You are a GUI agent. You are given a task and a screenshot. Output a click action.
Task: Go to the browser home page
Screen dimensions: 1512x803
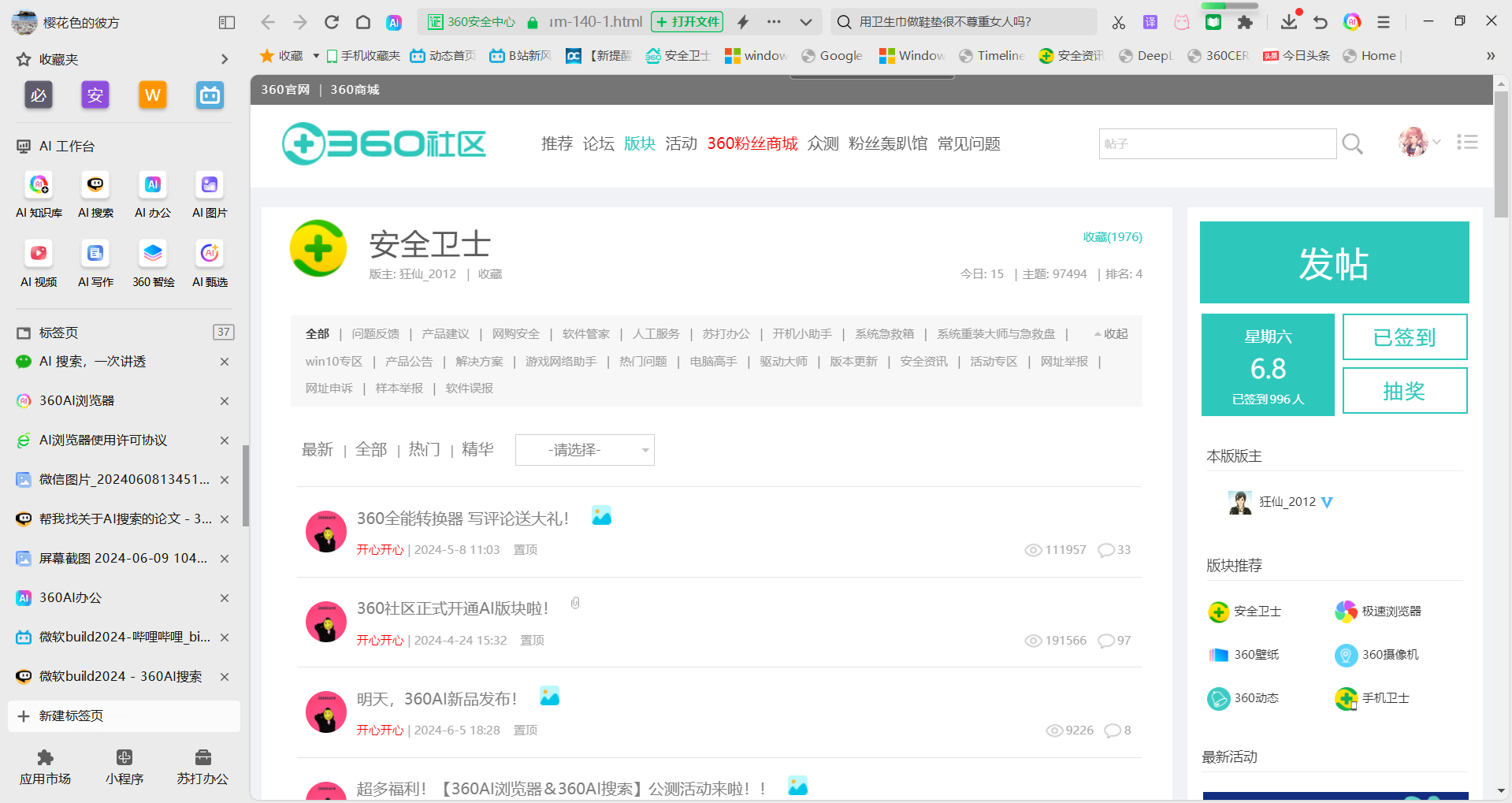(363, 22)
